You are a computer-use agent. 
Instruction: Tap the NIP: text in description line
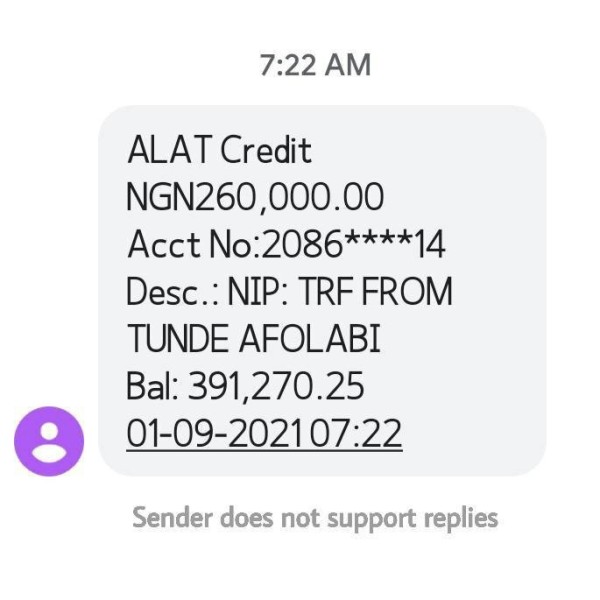coord(258,291)
